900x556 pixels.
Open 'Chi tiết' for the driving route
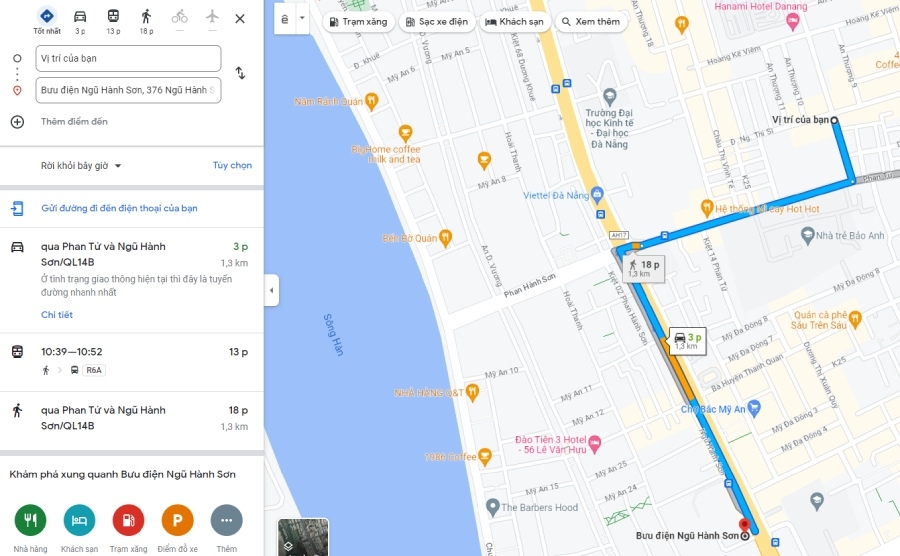[57, 314]
